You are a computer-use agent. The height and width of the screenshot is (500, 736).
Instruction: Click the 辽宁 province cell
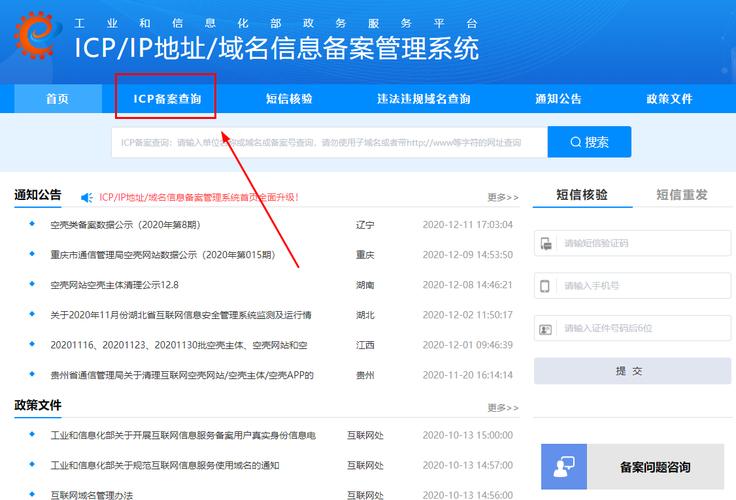coord(365,225)
